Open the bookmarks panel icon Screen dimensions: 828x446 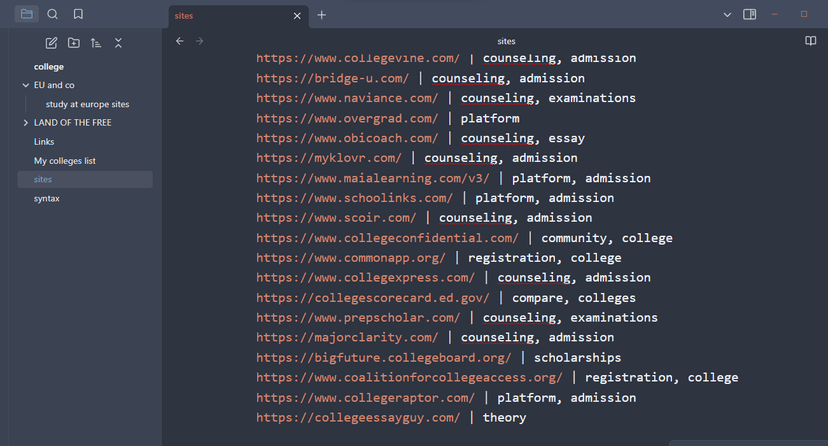(x=78, y=14)
